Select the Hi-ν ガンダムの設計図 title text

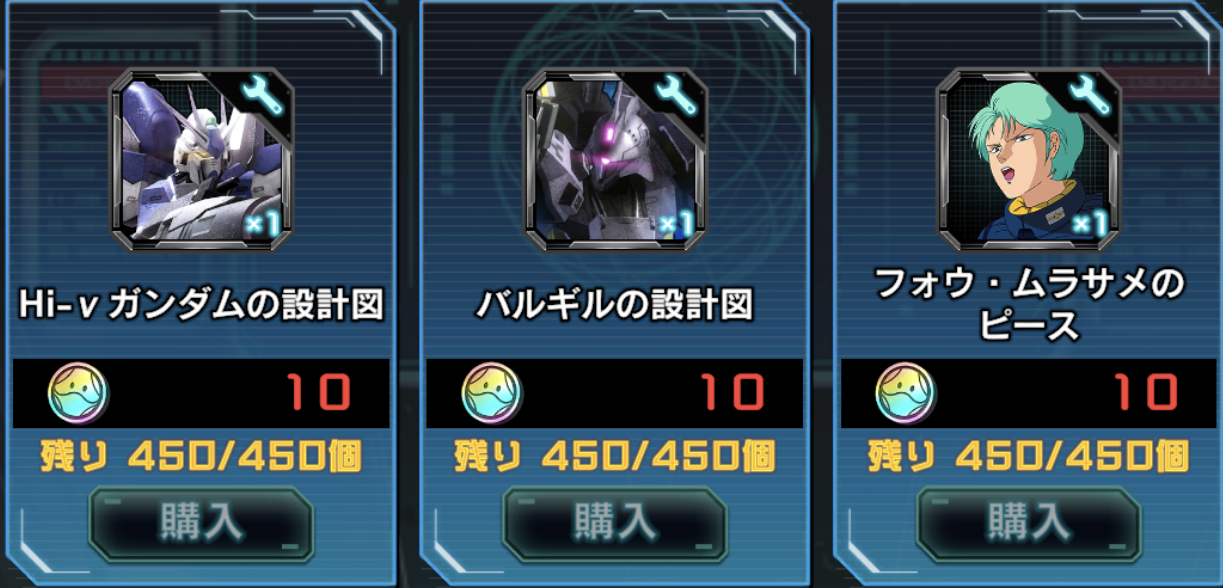click(x=202, y=305)
